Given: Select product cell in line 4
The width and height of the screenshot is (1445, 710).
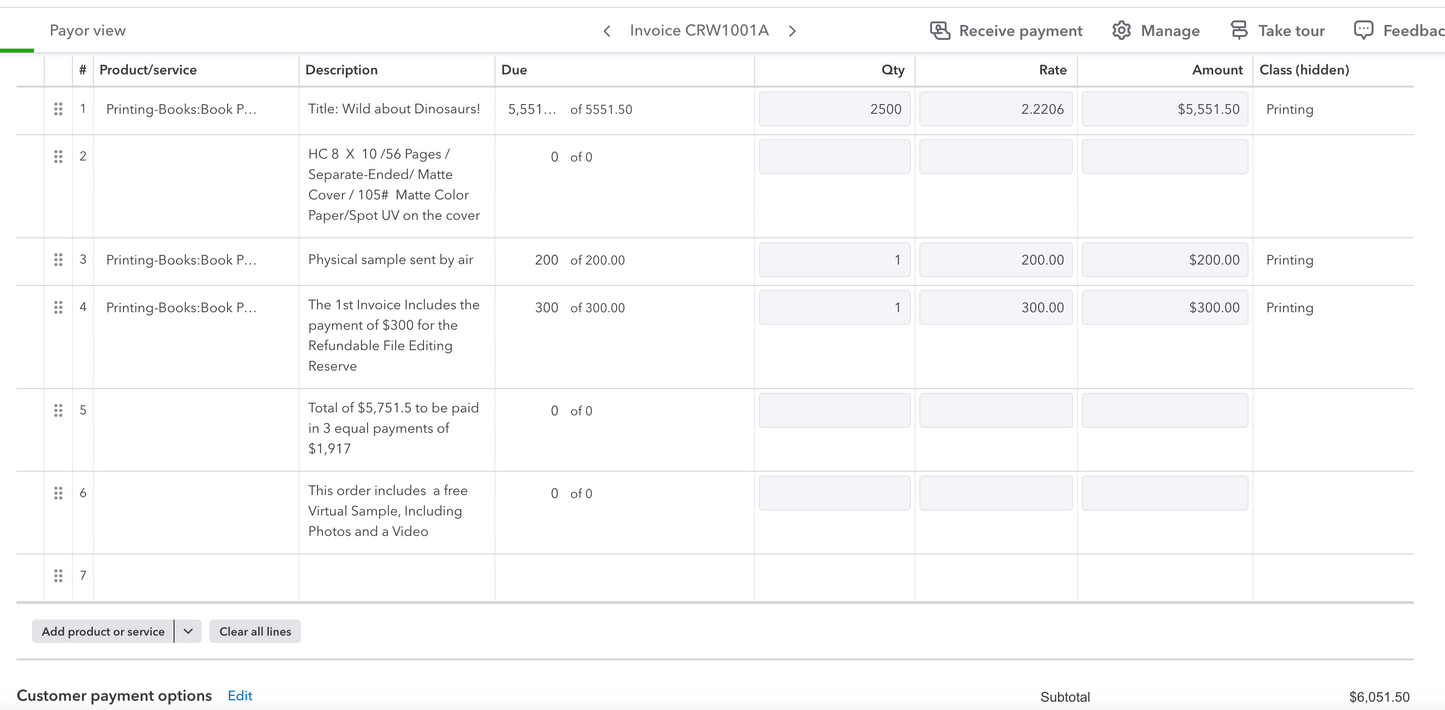Looking at the screenshot, I should (x=196, y=337).
